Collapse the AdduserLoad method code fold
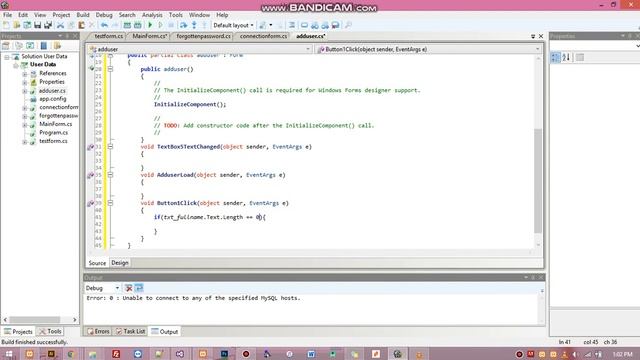 tap(110, 175)
